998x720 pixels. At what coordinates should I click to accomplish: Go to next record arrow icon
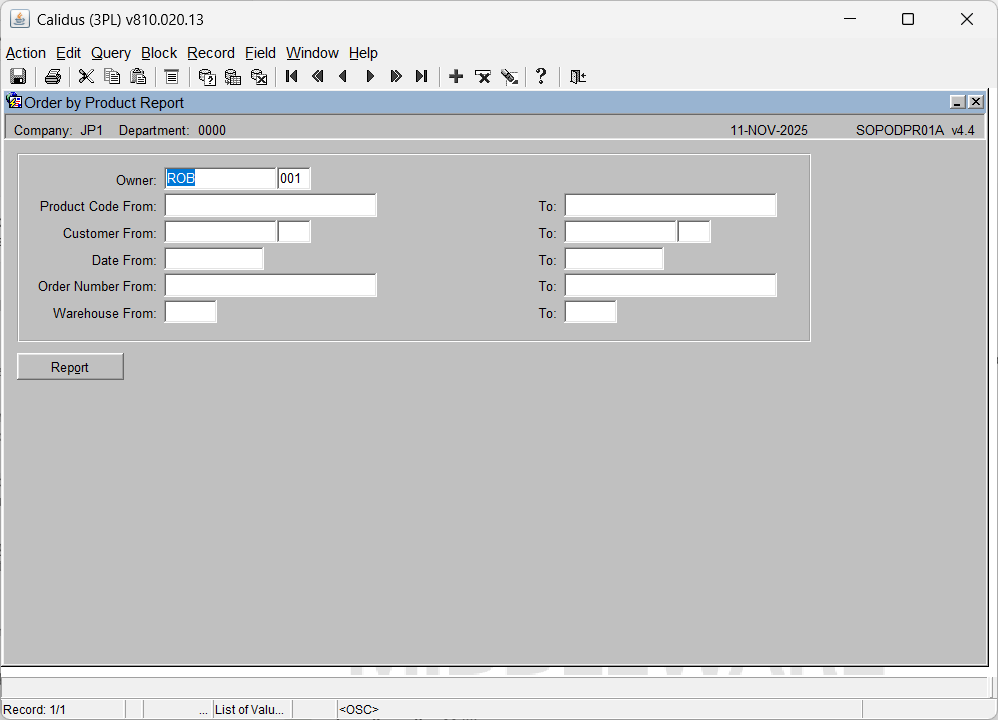(370, 77)
